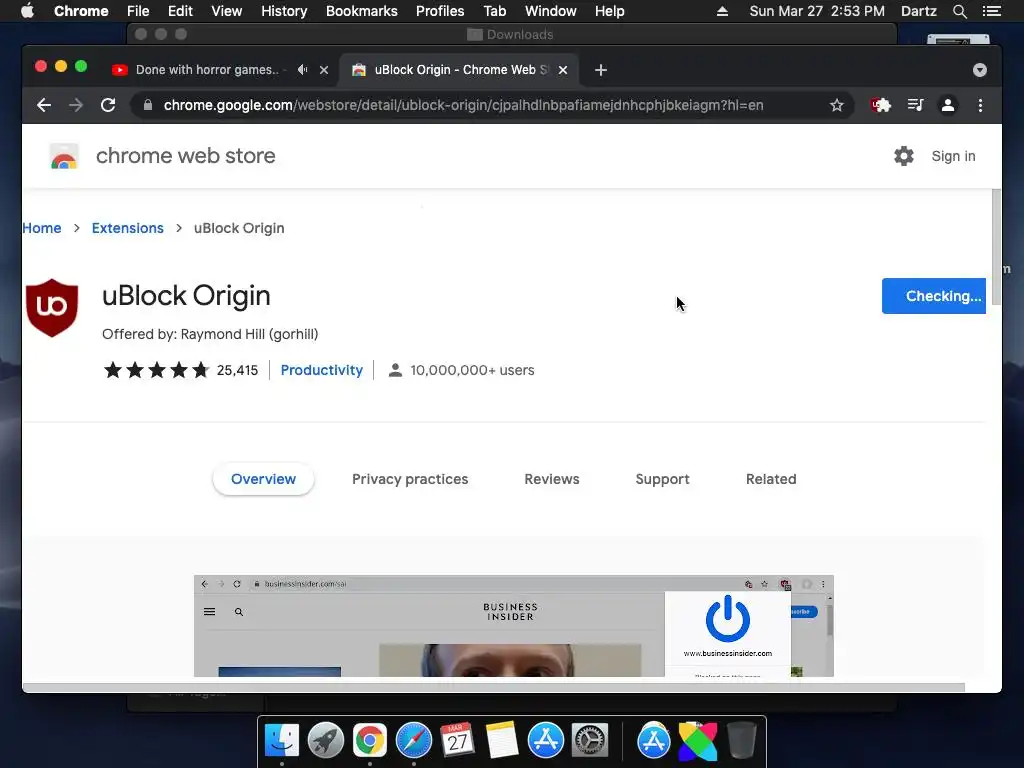The image size is (1024, 768).
Task: Click the Checking... button
Action: pos(933,296)
